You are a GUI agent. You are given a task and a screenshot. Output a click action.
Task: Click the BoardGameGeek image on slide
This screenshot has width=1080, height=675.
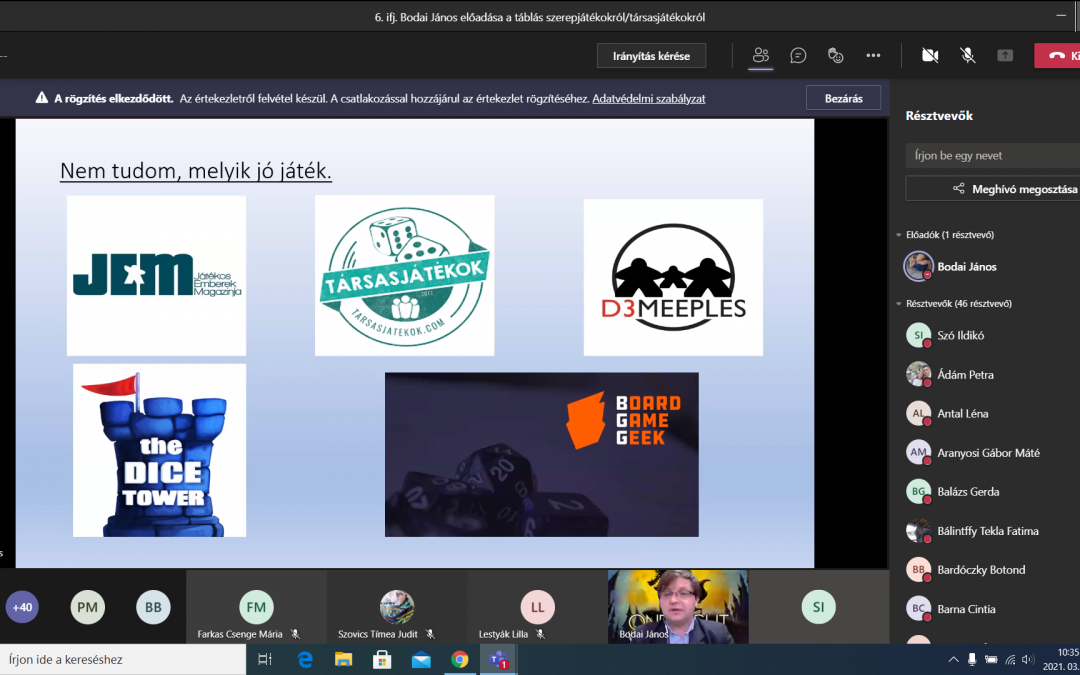541,455
